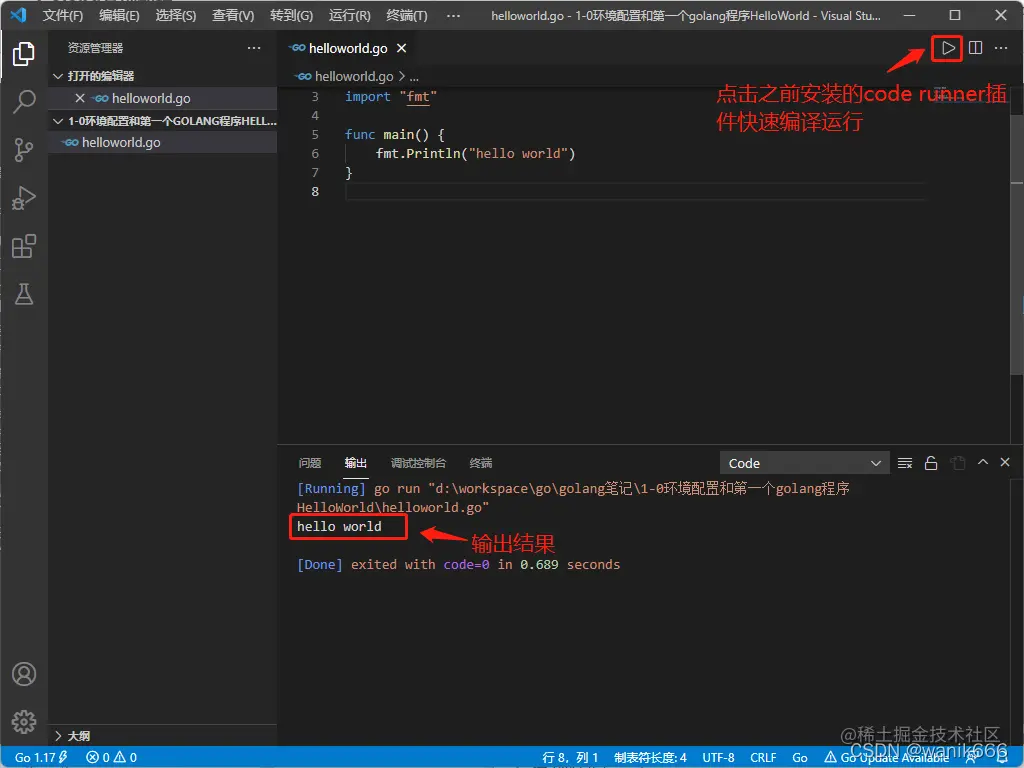The width and height of the screenshot is (1024, 768).
Task: Show more menu bar items ellipsis
Action: coord(453,15)
